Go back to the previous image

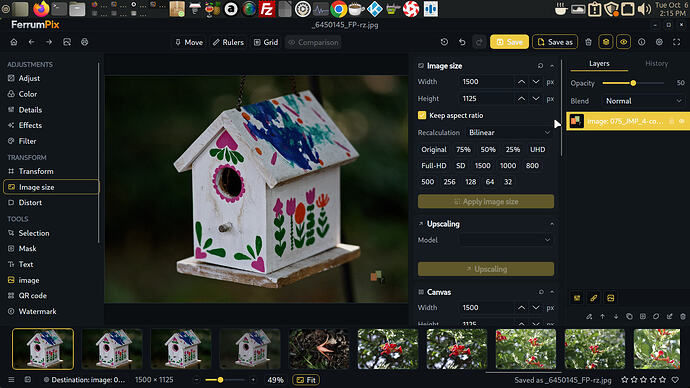(31, 42)
